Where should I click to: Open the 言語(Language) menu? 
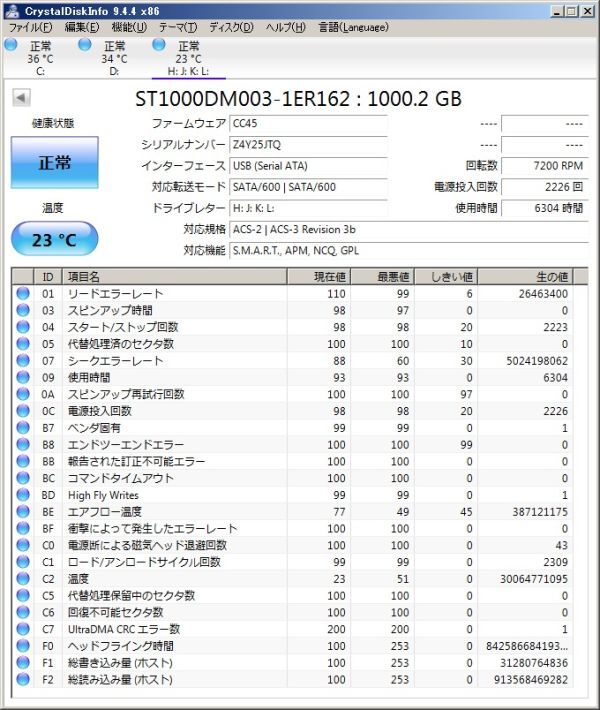click(x=353, y=27)
